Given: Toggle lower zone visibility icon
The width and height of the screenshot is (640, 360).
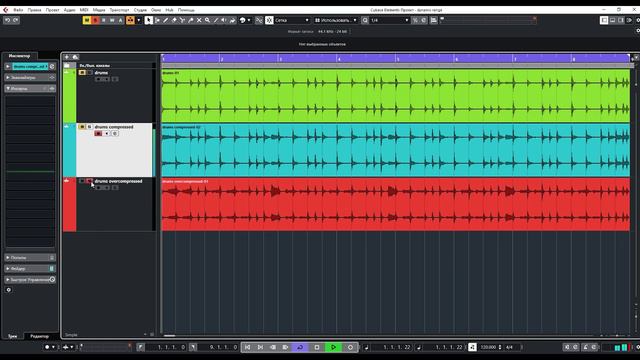Looking at the screenshot, I should point(613,20).
